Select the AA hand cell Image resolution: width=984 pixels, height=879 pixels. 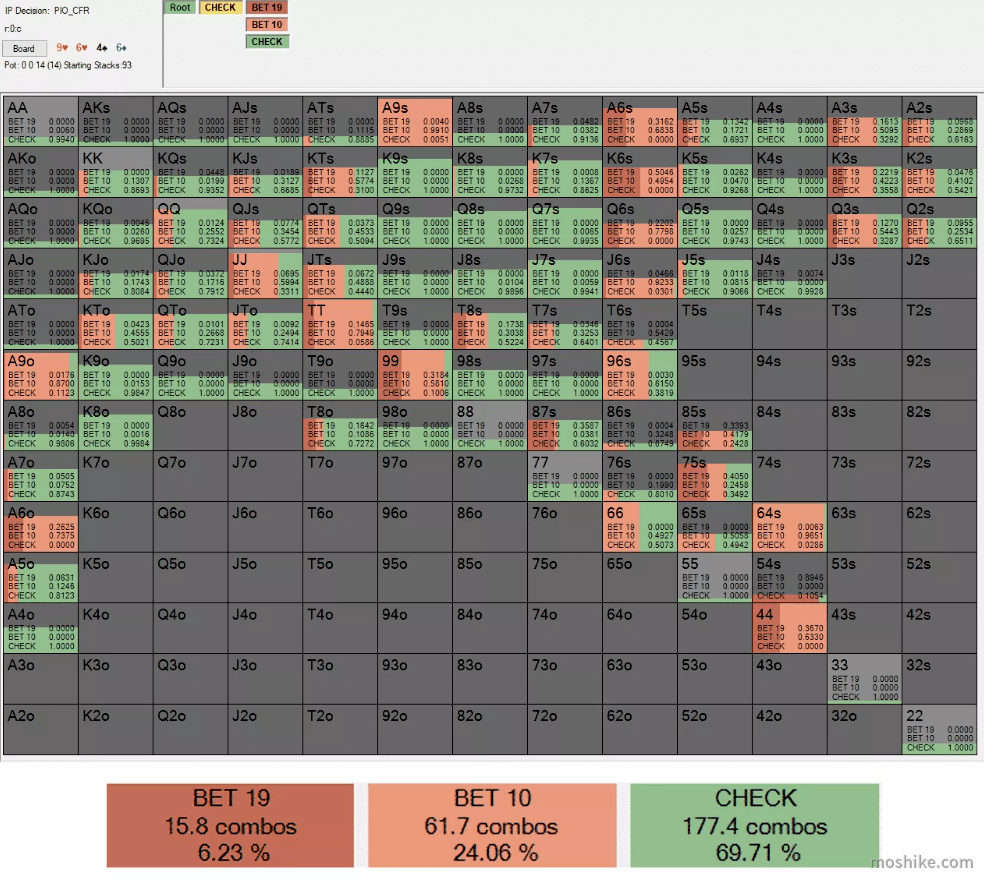pos(41,122)
